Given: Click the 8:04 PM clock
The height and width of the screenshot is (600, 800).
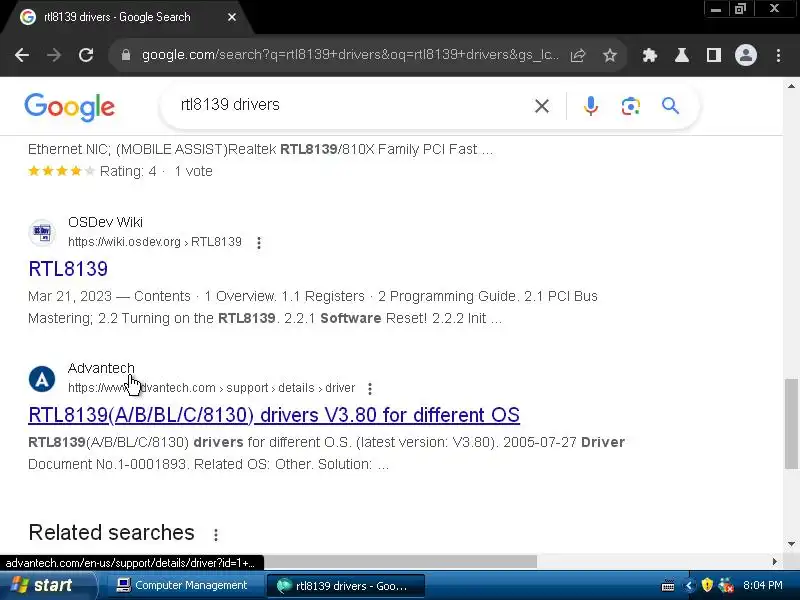Looking at the screenshot, I should [763, 585].
